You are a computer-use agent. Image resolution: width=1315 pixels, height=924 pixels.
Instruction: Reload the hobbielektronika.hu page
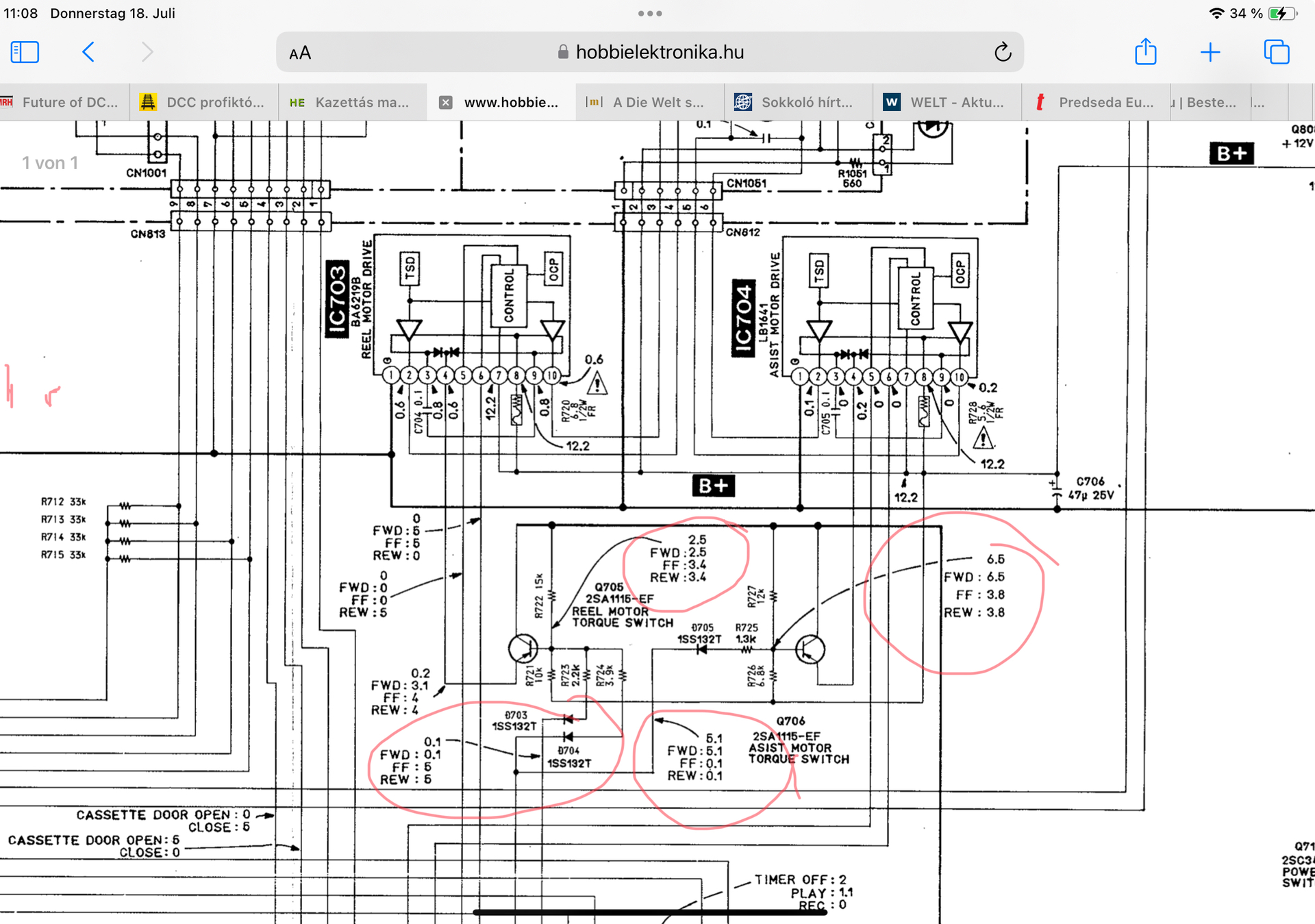[x=1002, y=52]
